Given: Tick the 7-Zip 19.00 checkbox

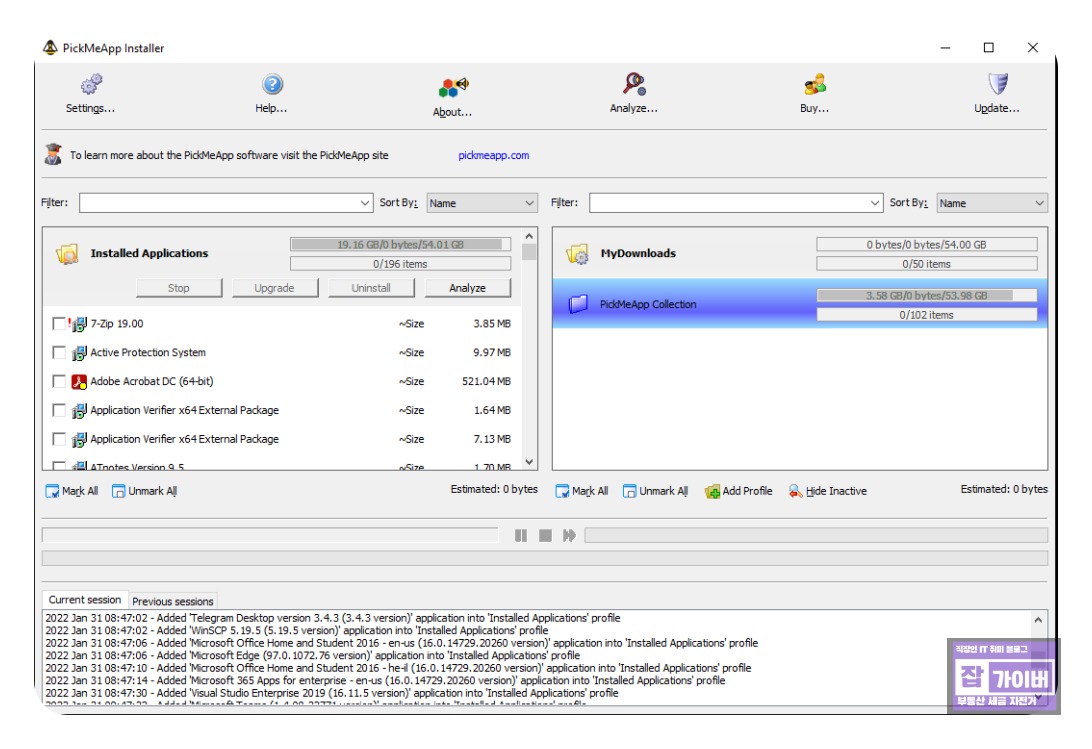Looking at the screenshot, I should pos(59,324).
